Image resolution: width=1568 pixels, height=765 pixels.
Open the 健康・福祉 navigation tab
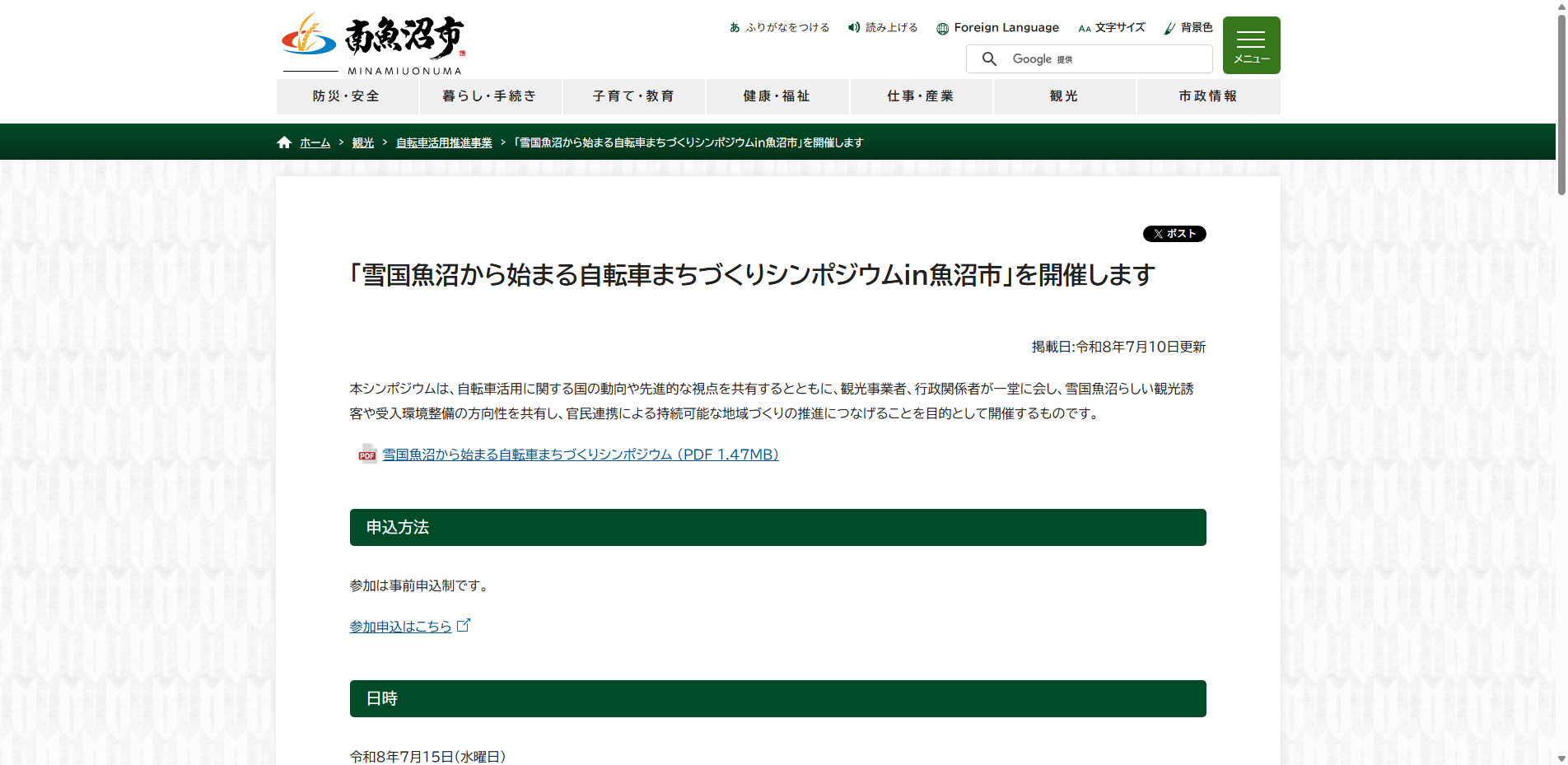coord(777,96)
